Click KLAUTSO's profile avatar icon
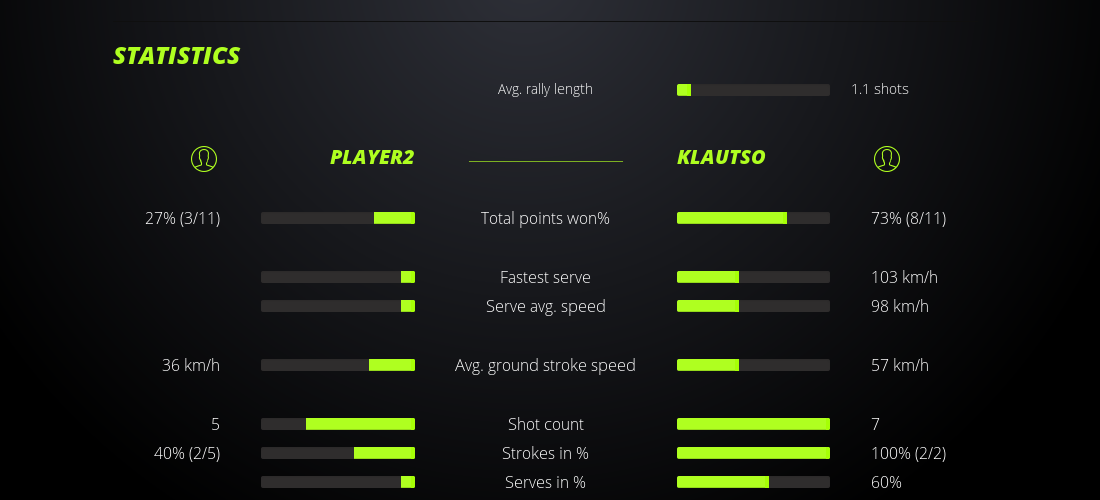 point(887,158)
